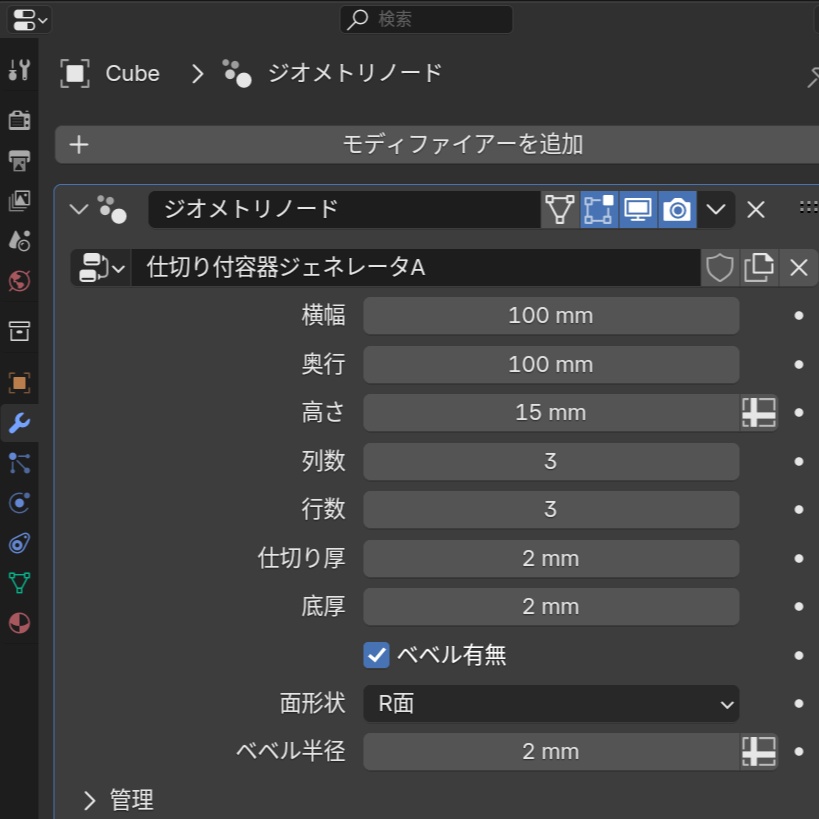Open the 面形状 dropdown showing R面
The height and width of the screenshot is (819, 819).
[551, 704]
